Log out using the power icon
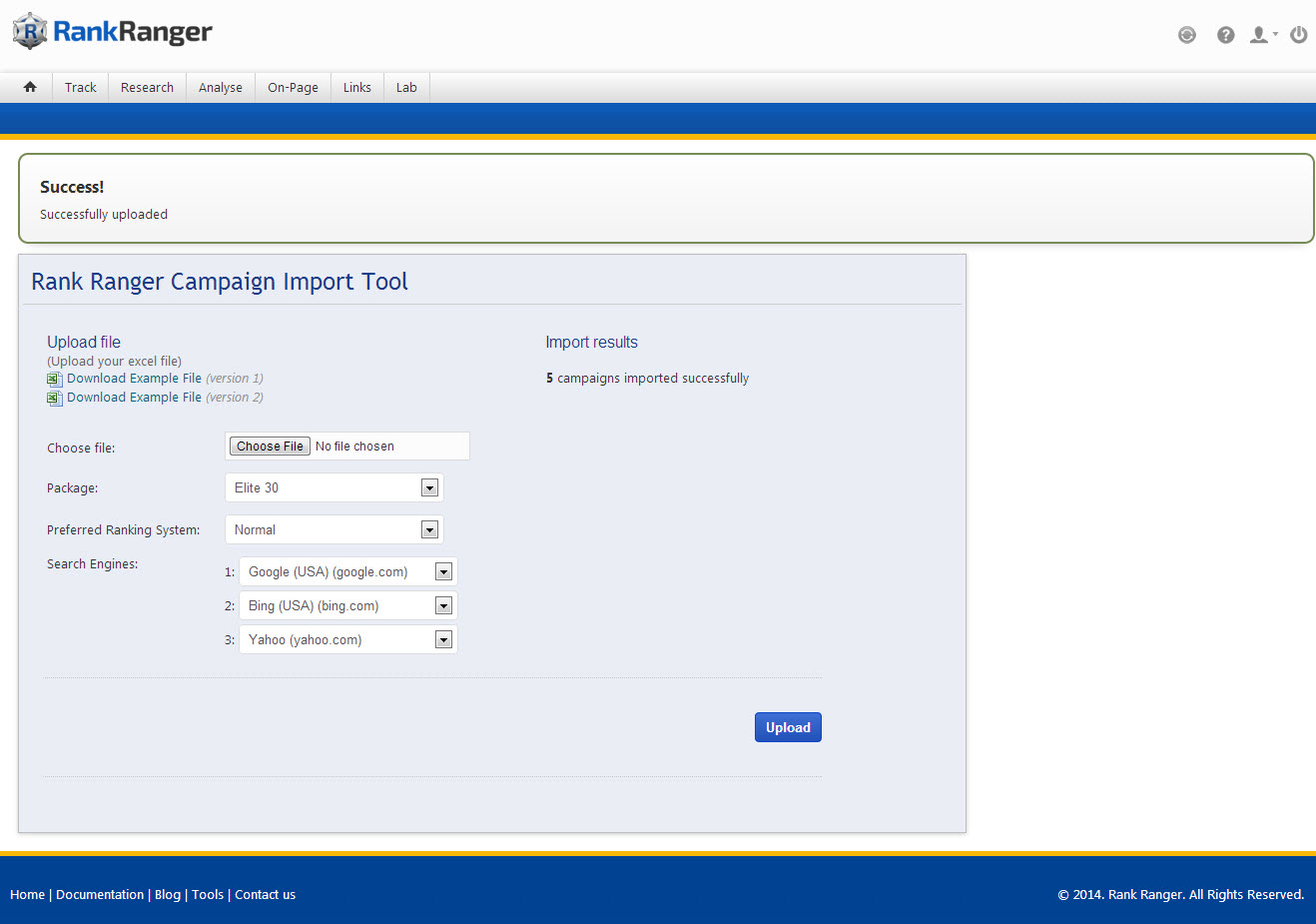Screen dimensions: 1316x924 (1298, 35)
